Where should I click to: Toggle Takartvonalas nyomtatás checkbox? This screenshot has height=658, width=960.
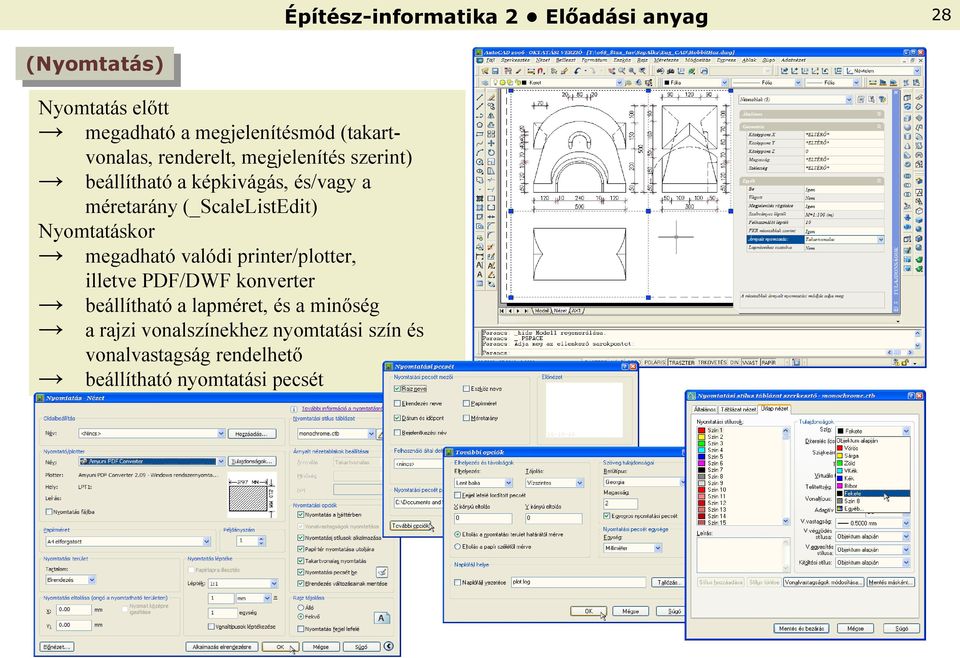click(x=301, y=561)
